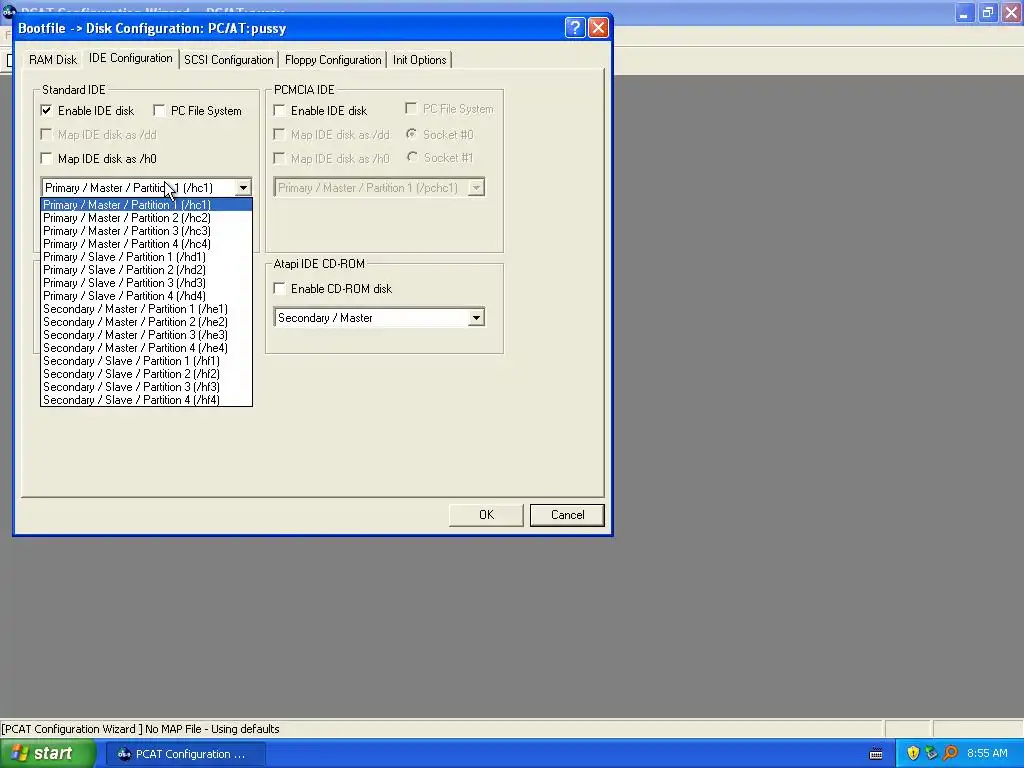Enable PCMCIA IDE Enable IDE disk checkbox
Screen dimensions: 1024x768
[280, 110]
